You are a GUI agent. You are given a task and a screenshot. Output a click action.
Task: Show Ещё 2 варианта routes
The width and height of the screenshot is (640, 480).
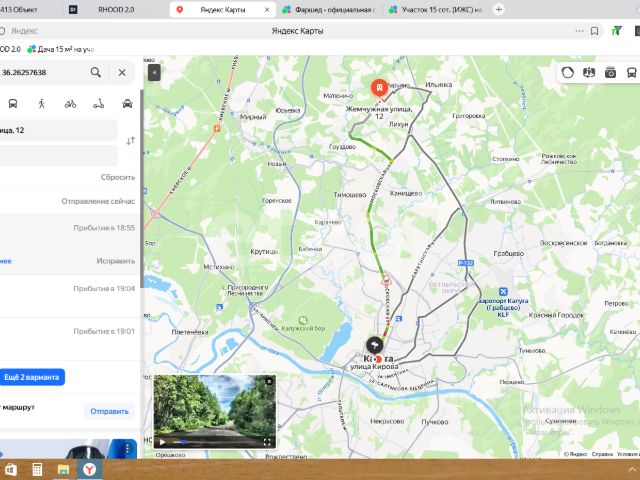click(32, 377)
